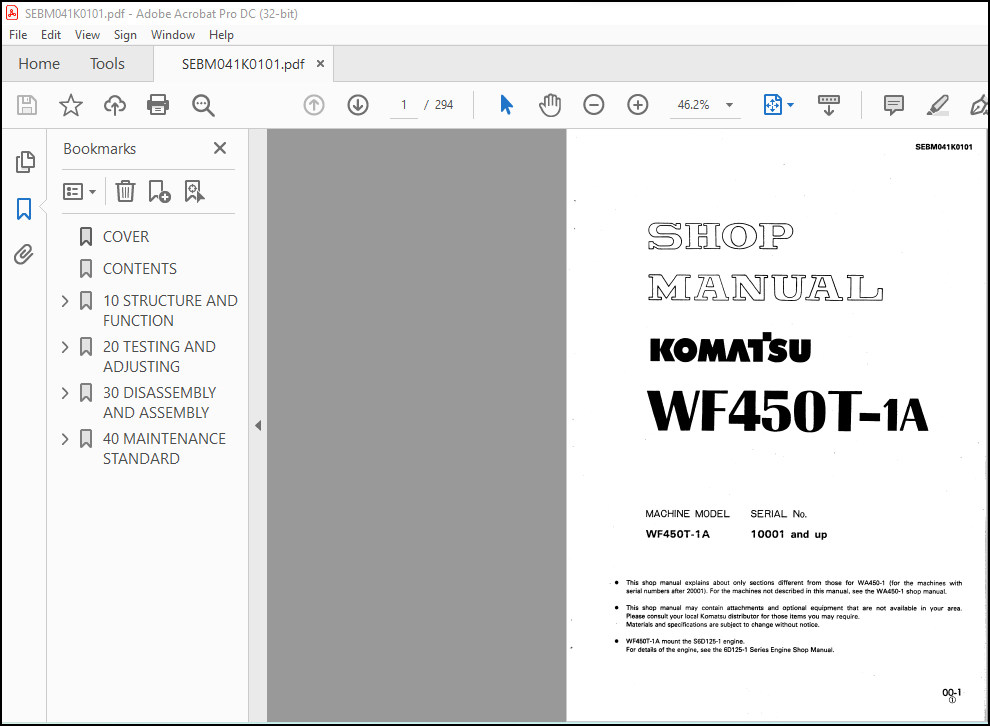Open the Attachments paperclip panel
Viewport: 990px width, 726px height.
coord(24,254)
